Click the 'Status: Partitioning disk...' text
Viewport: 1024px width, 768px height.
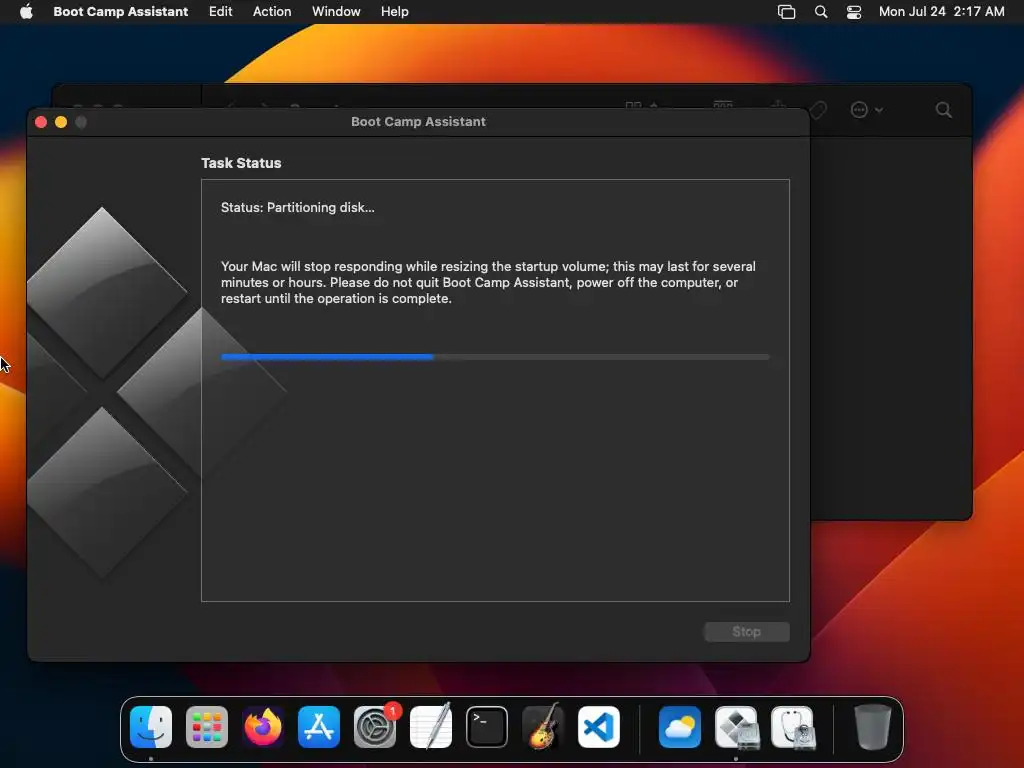tap(298, 208)
